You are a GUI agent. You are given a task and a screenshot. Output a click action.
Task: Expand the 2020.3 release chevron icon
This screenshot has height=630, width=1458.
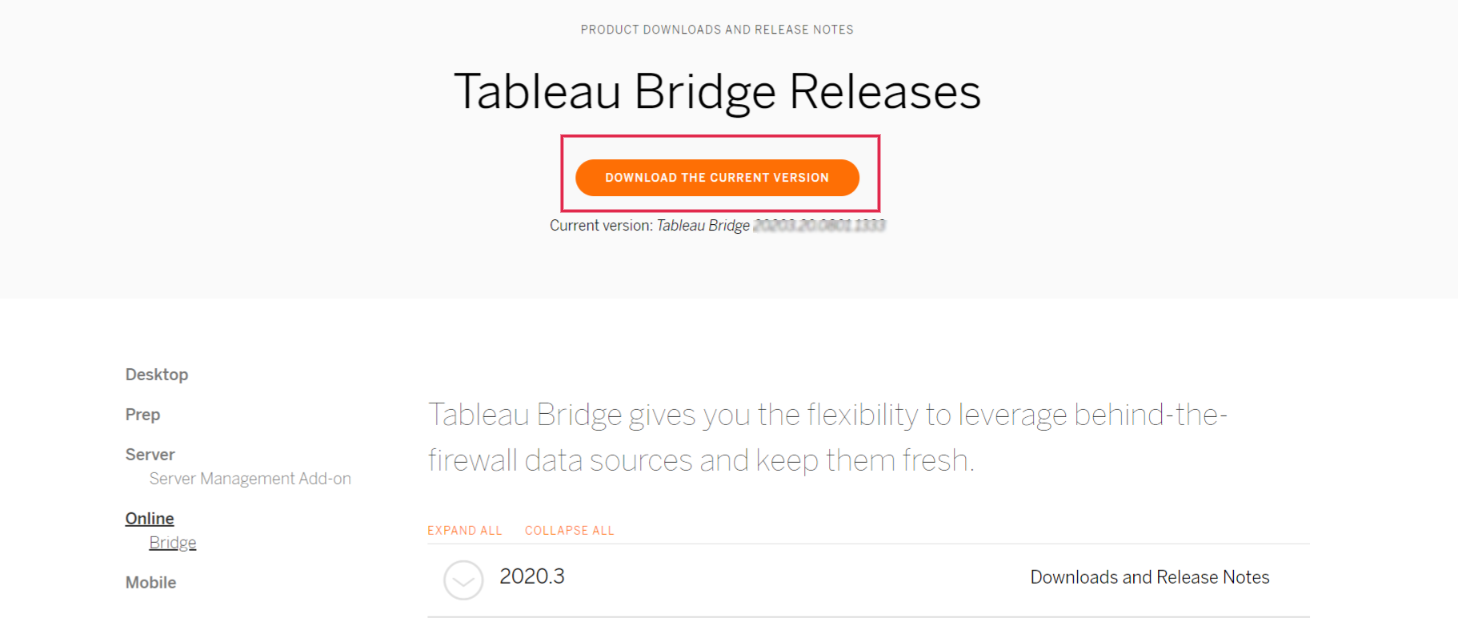(463, 579)
